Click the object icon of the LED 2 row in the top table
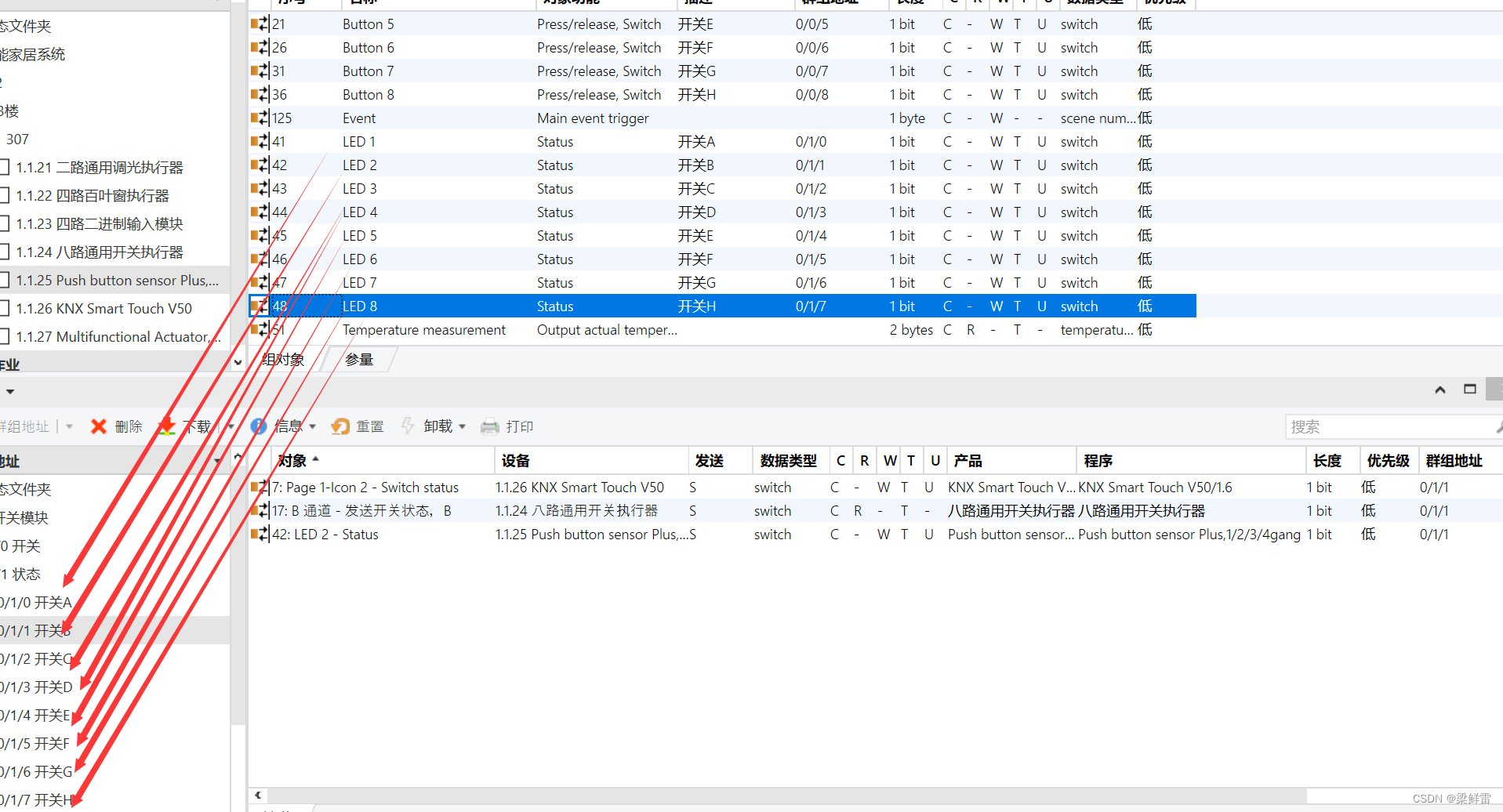The width and height of the screenshot is (1503, 812). pos(260,165)
